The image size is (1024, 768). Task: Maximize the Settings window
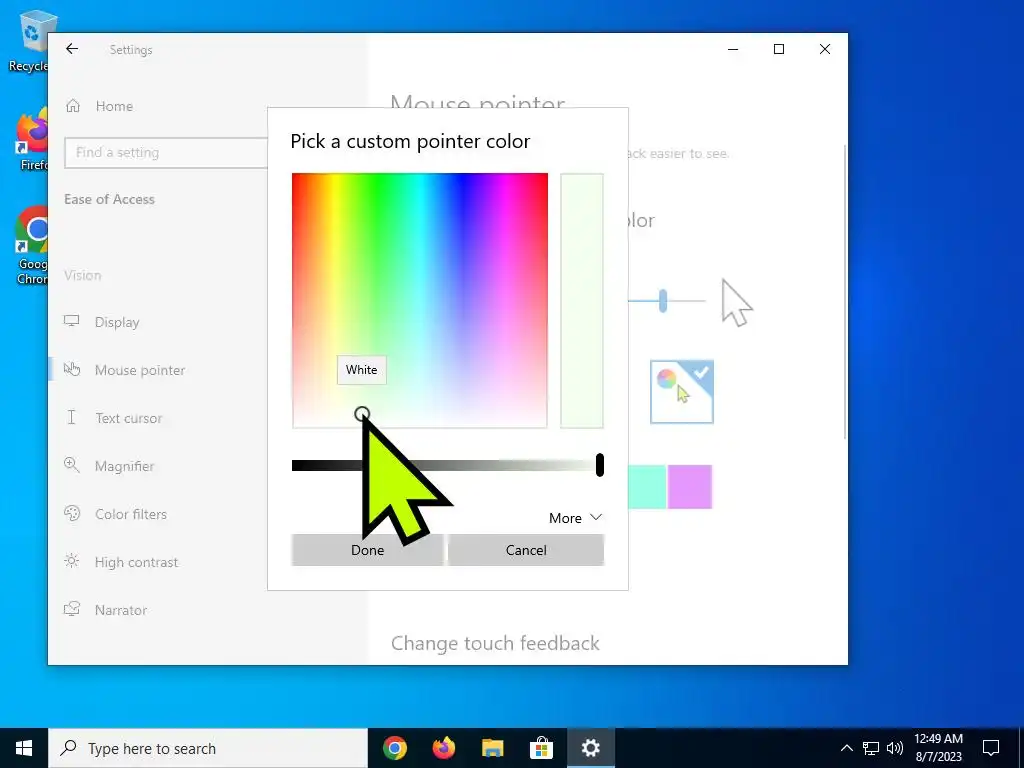(778, 49)
